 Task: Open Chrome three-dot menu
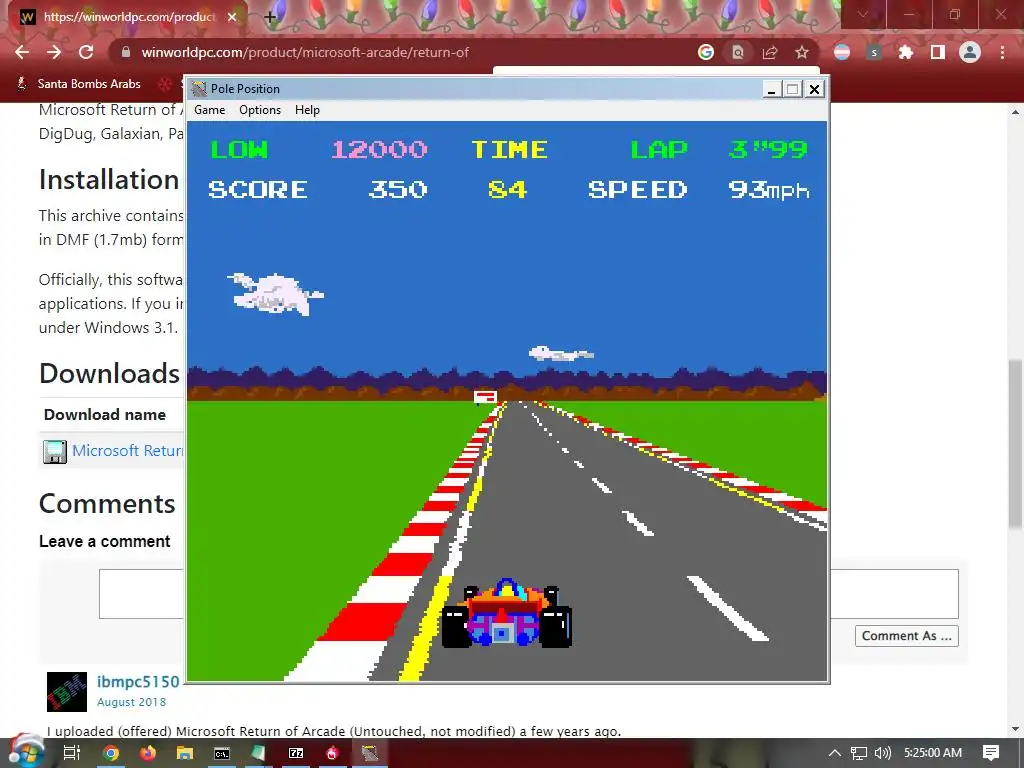[x=1002, y=52]
